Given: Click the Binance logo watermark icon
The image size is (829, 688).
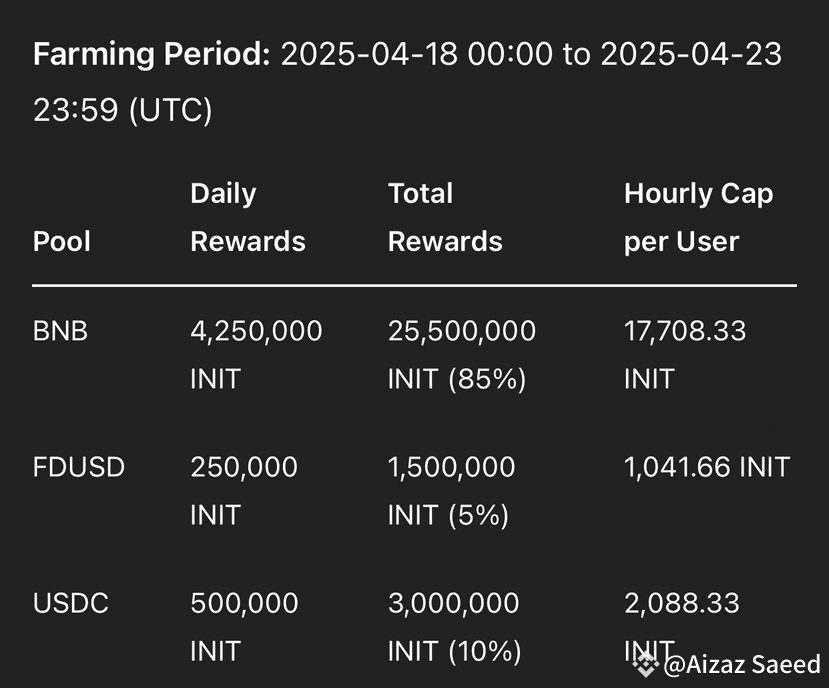Looking at the screenshot, I should [645, 663].
